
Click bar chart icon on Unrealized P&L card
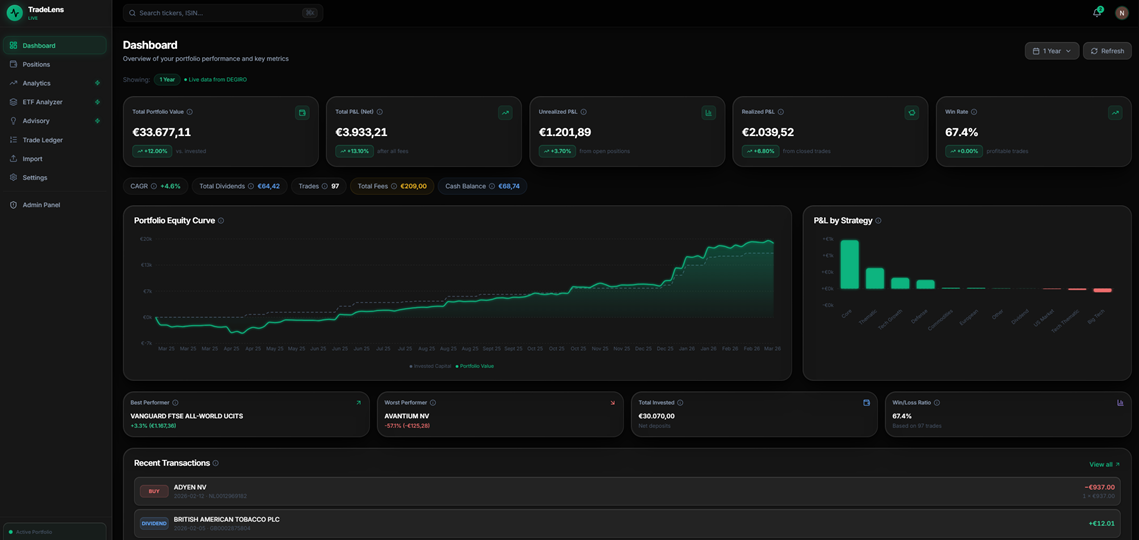pos(708,113)
